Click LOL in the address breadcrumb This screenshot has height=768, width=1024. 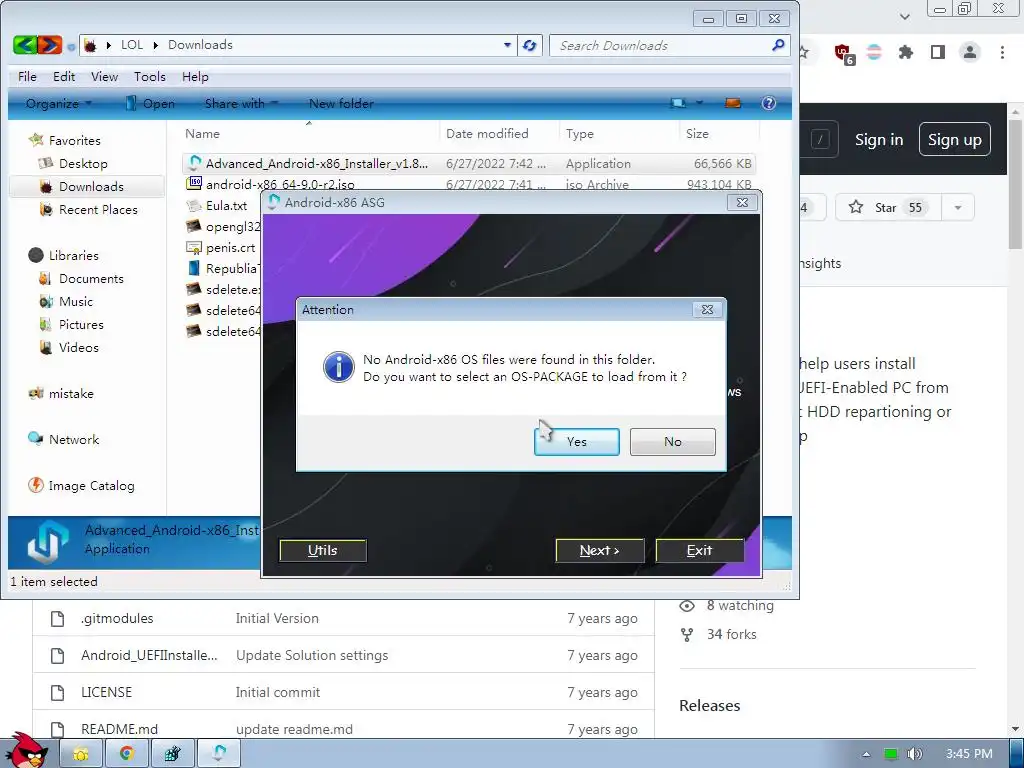coord(132,44)
